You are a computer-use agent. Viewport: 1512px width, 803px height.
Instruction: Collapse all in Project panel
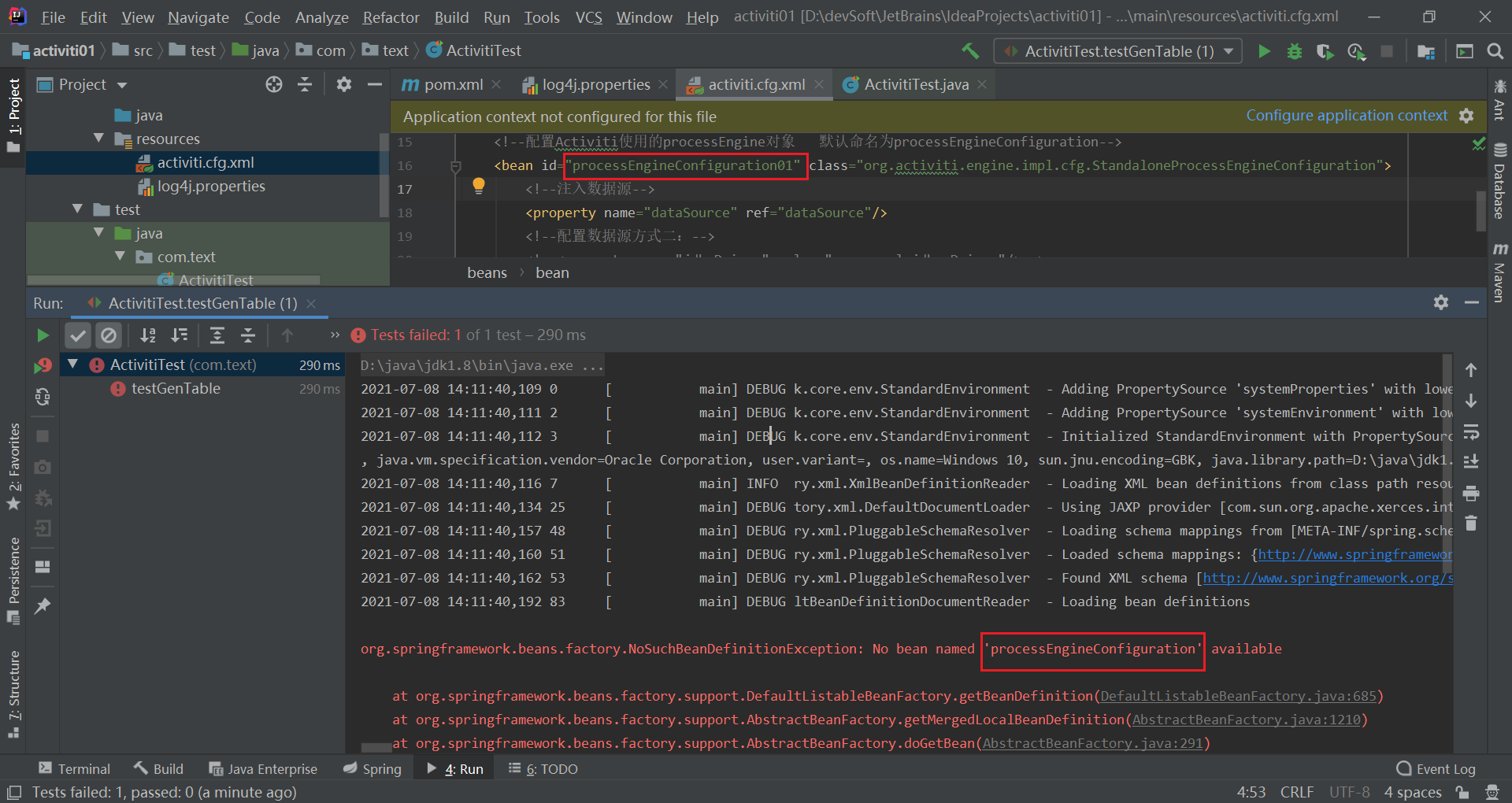pyautogui.click(x=305, y=84)
